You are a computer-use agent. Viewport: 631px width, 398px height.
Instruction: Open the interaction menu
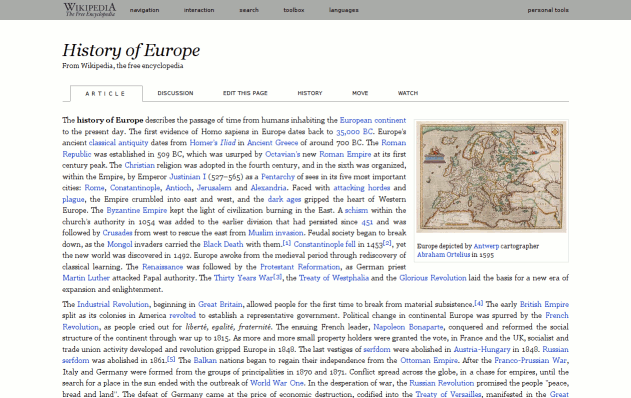(x=199, y=10)
